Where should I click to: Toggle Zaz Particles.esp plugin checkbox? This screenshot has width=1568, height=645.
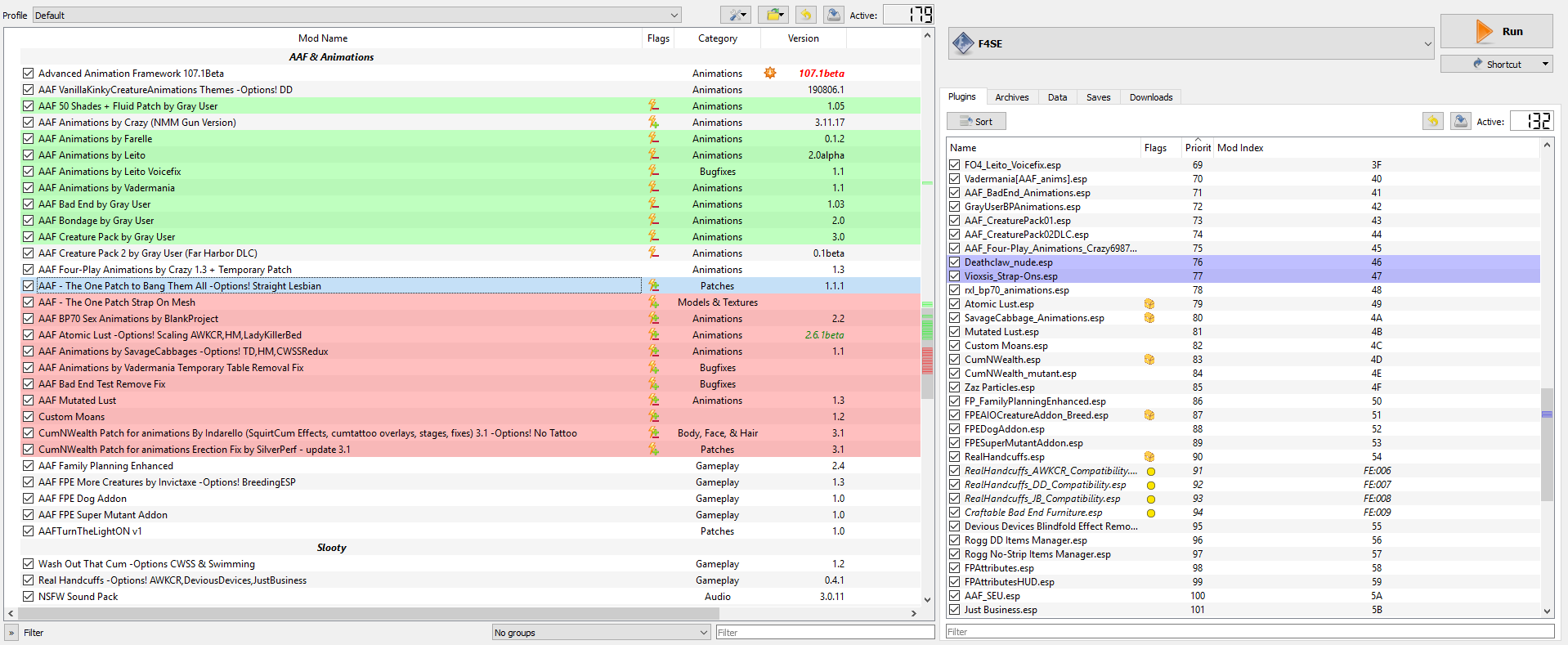pos(954,387)
